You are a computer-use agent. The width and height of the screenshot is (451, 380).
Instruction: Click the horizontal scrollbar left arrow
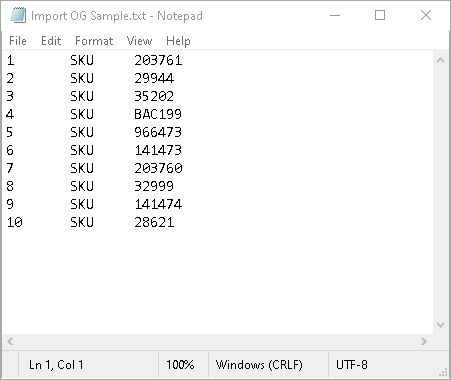tap(10, 341)
